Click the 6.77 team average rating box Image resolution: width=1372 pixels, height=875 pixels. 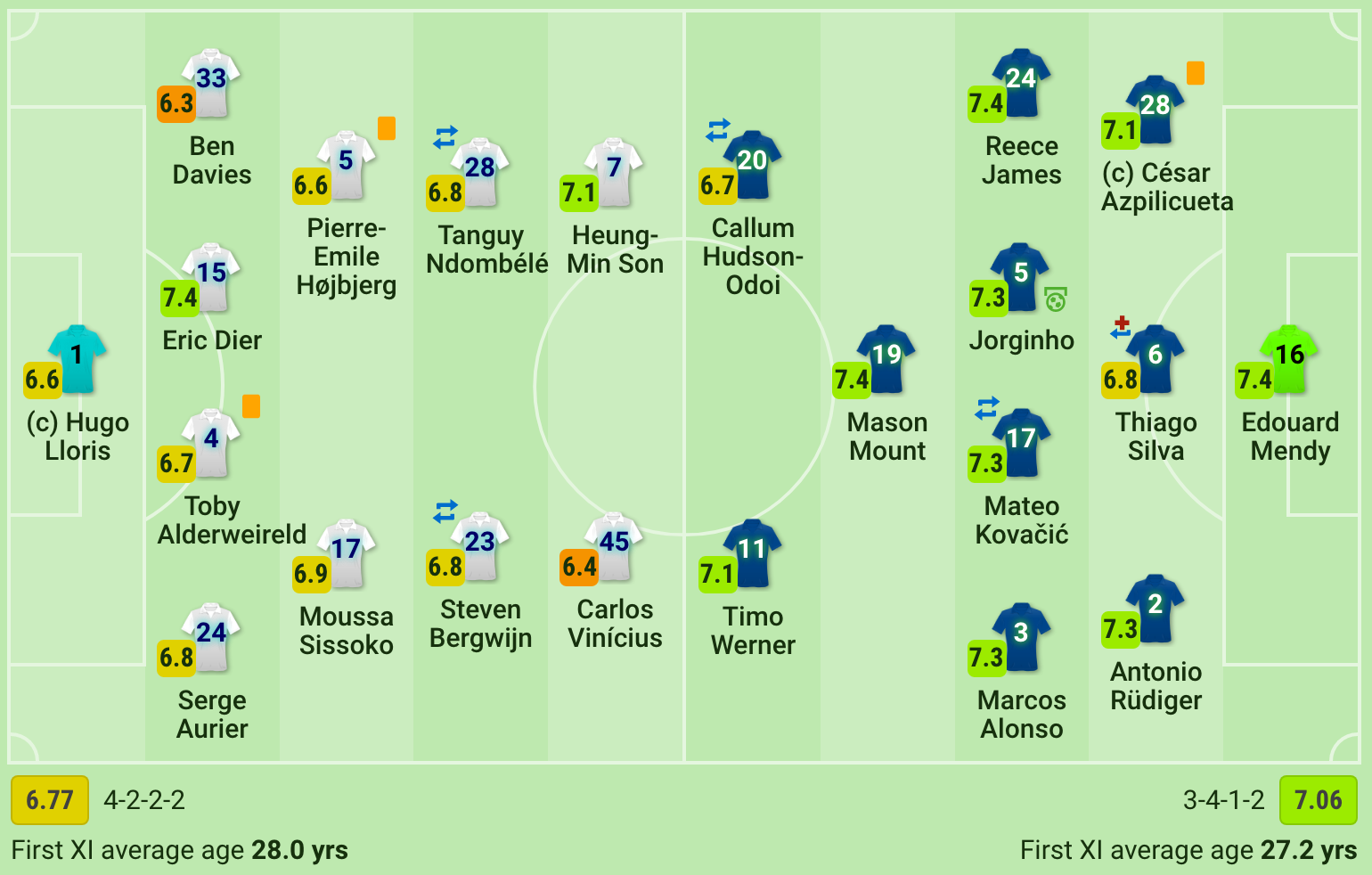[50, 800]
